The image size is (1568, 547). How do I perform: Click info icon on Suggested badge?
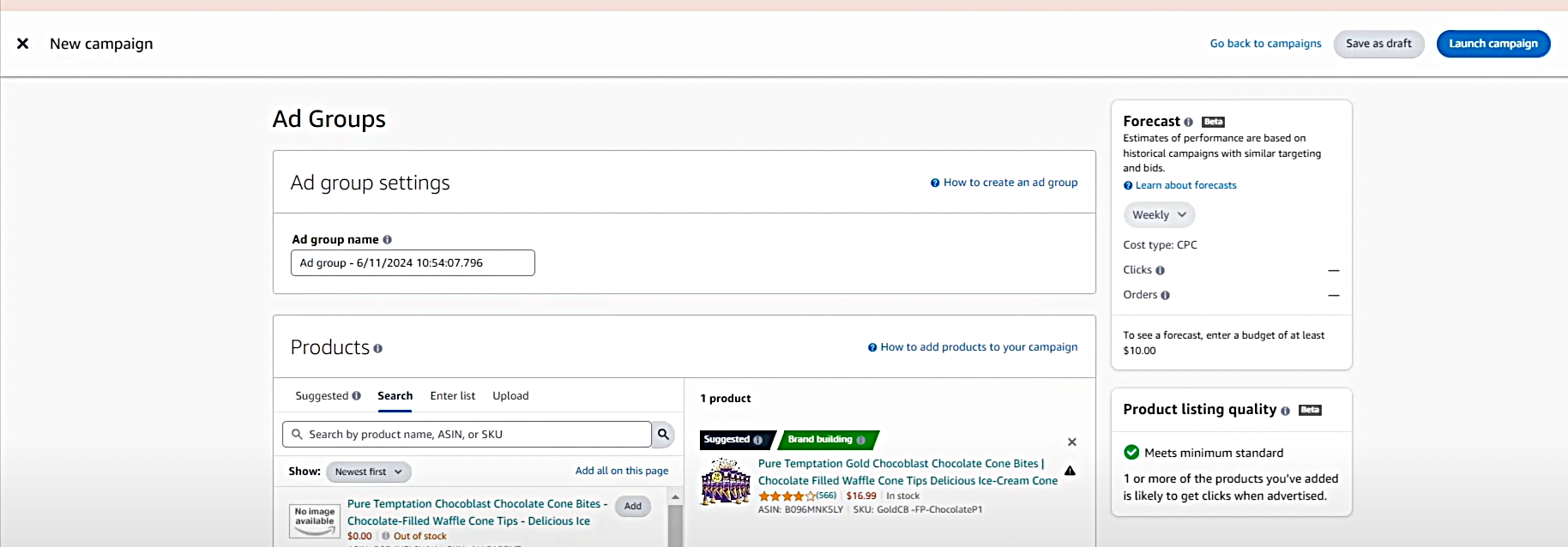click(x=757, y=440)
